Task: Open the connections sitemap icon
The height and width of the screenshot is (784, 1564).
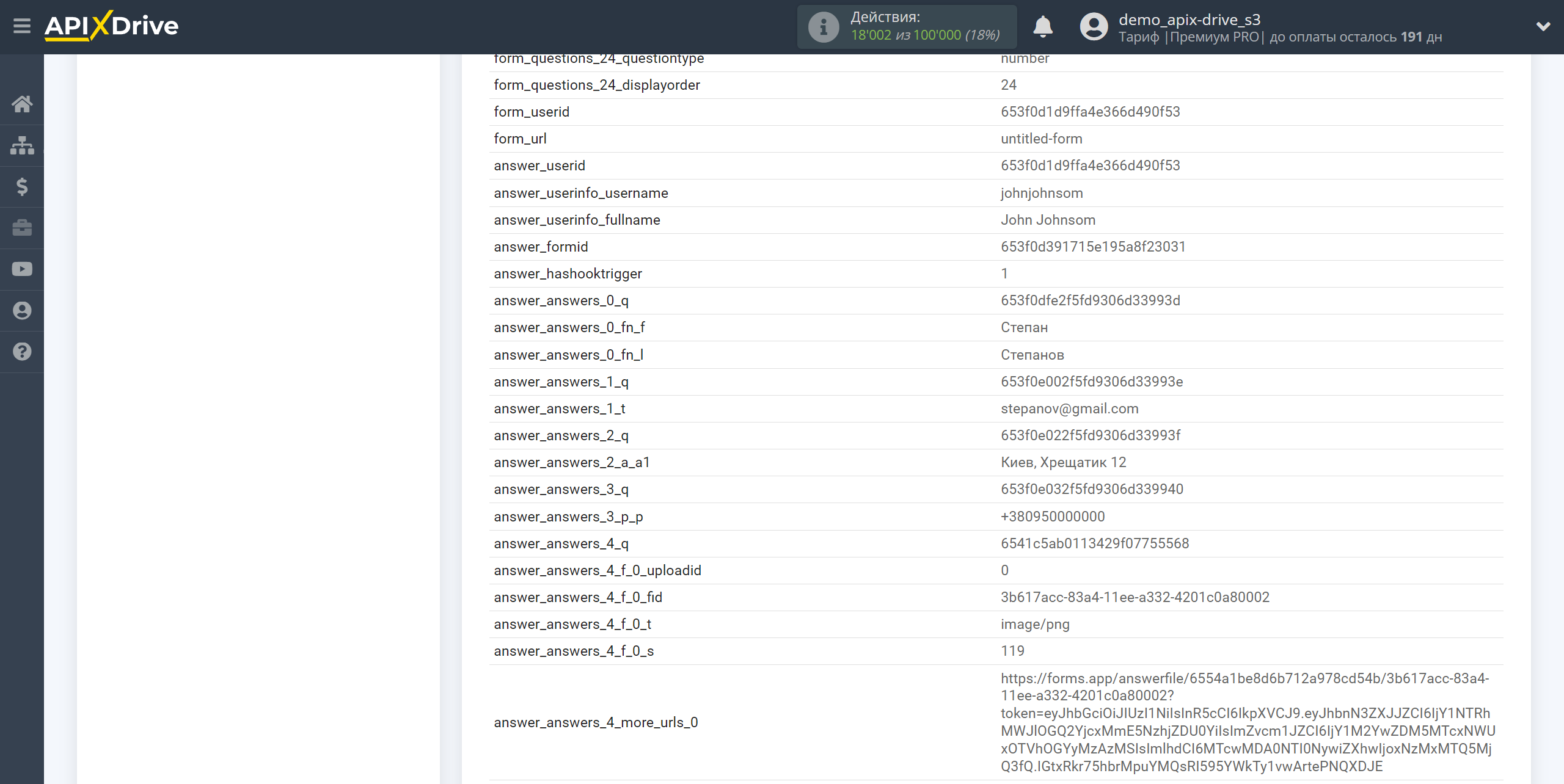Action: pos(22,145)
